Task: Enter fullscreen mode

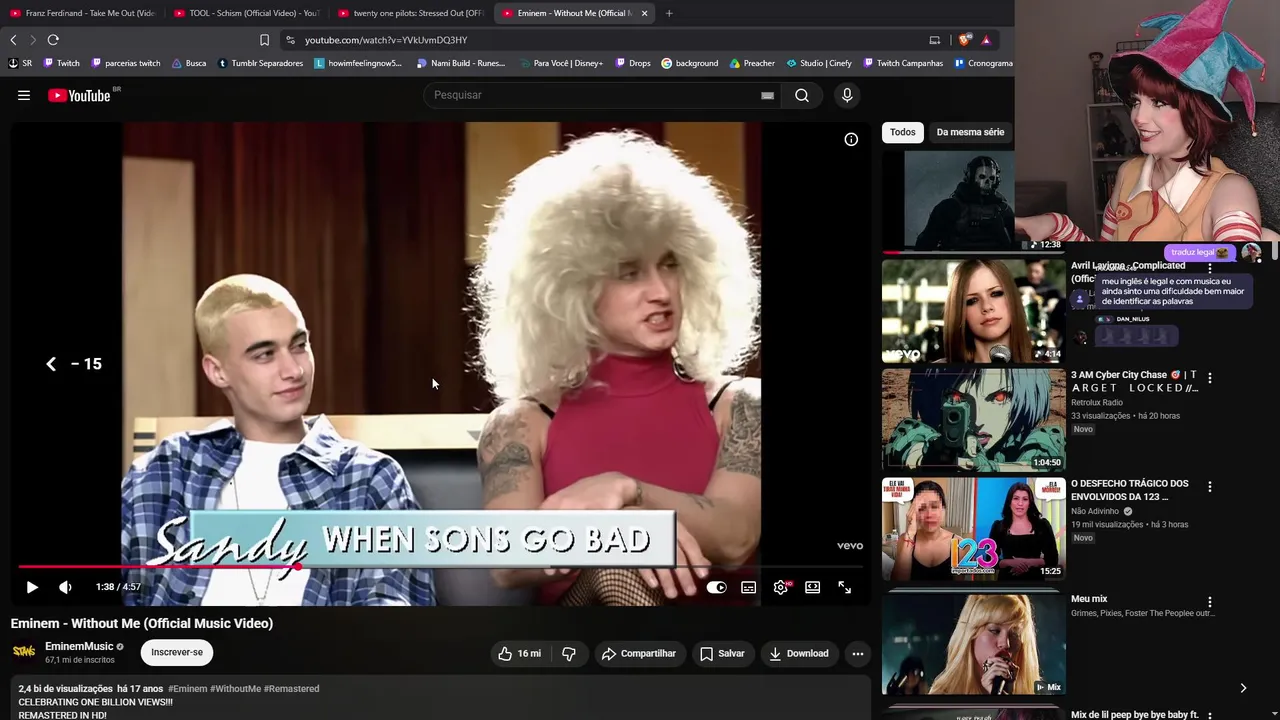Action: point(844,587)
